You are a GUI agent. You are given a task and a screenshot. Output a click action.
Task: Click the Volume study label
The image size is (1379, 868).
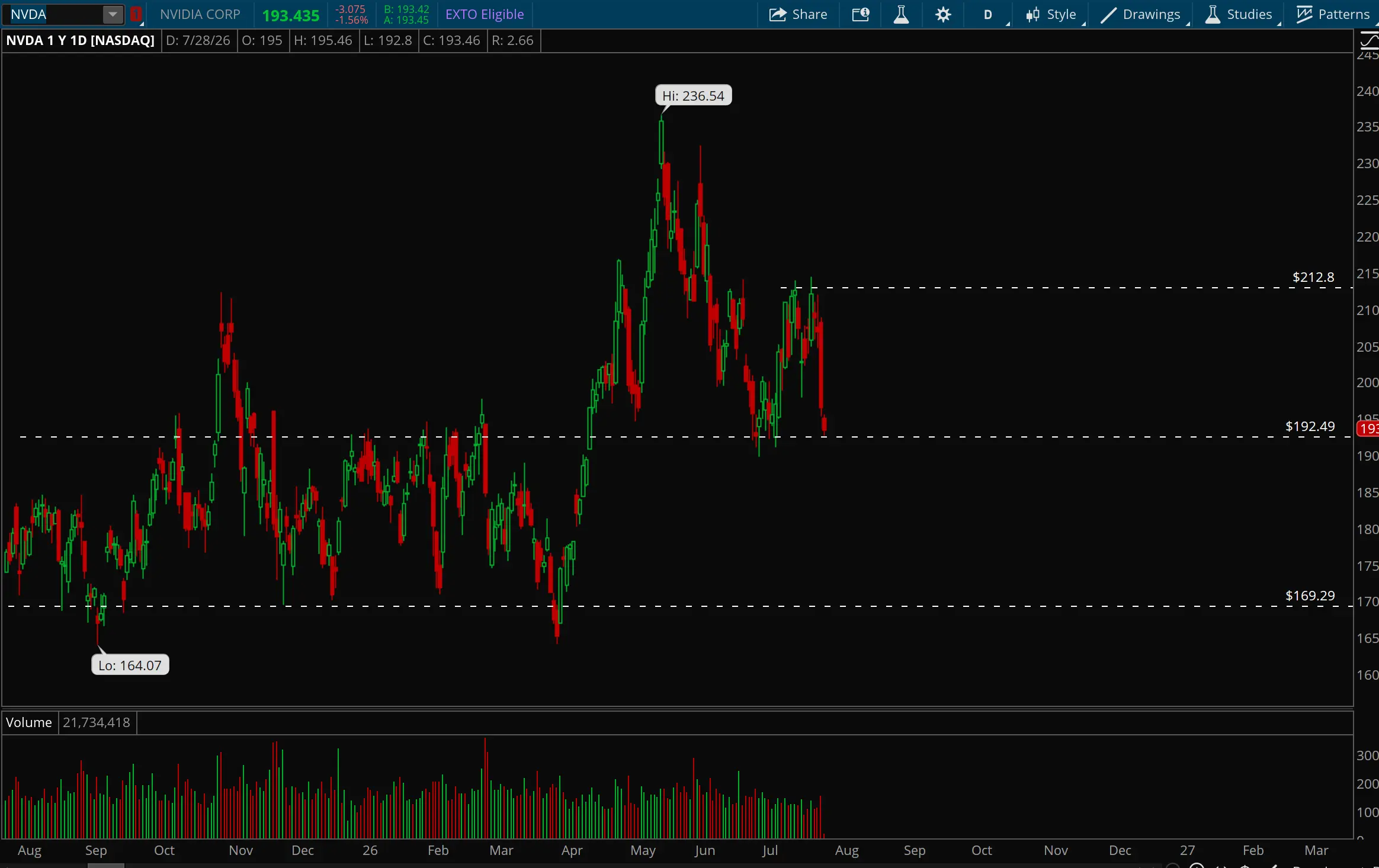point(29,722)
